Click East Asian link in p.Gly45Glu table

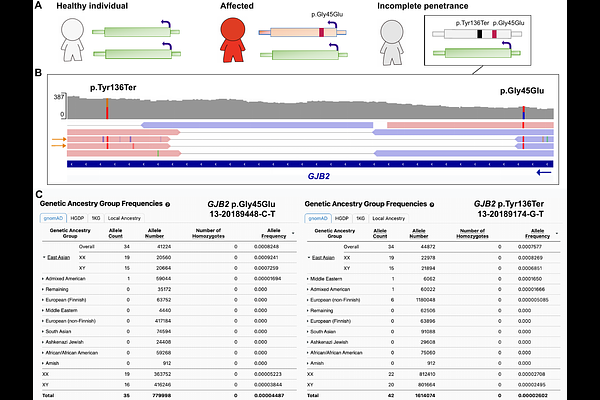59,257
